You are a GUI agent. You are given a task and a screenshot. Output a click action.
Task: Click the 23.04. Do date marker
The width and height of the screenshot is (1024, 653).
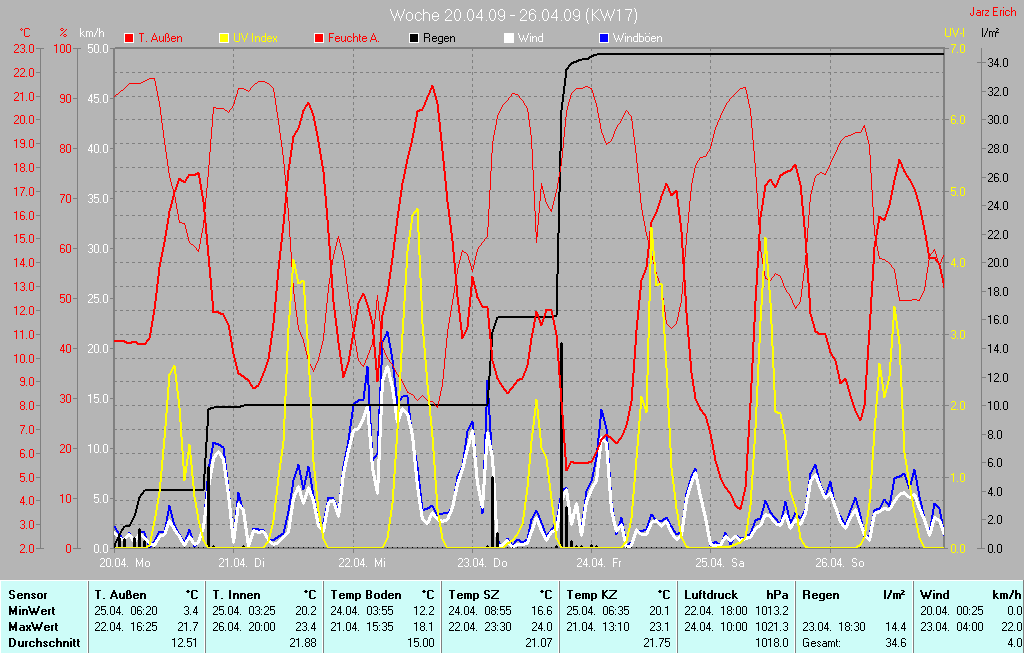click(x=482, y=562)
